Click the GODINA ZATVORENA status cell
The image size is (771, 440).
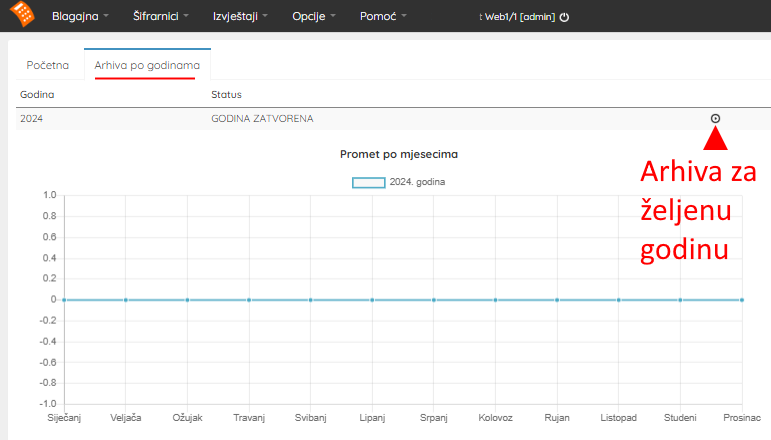[262, 118]
